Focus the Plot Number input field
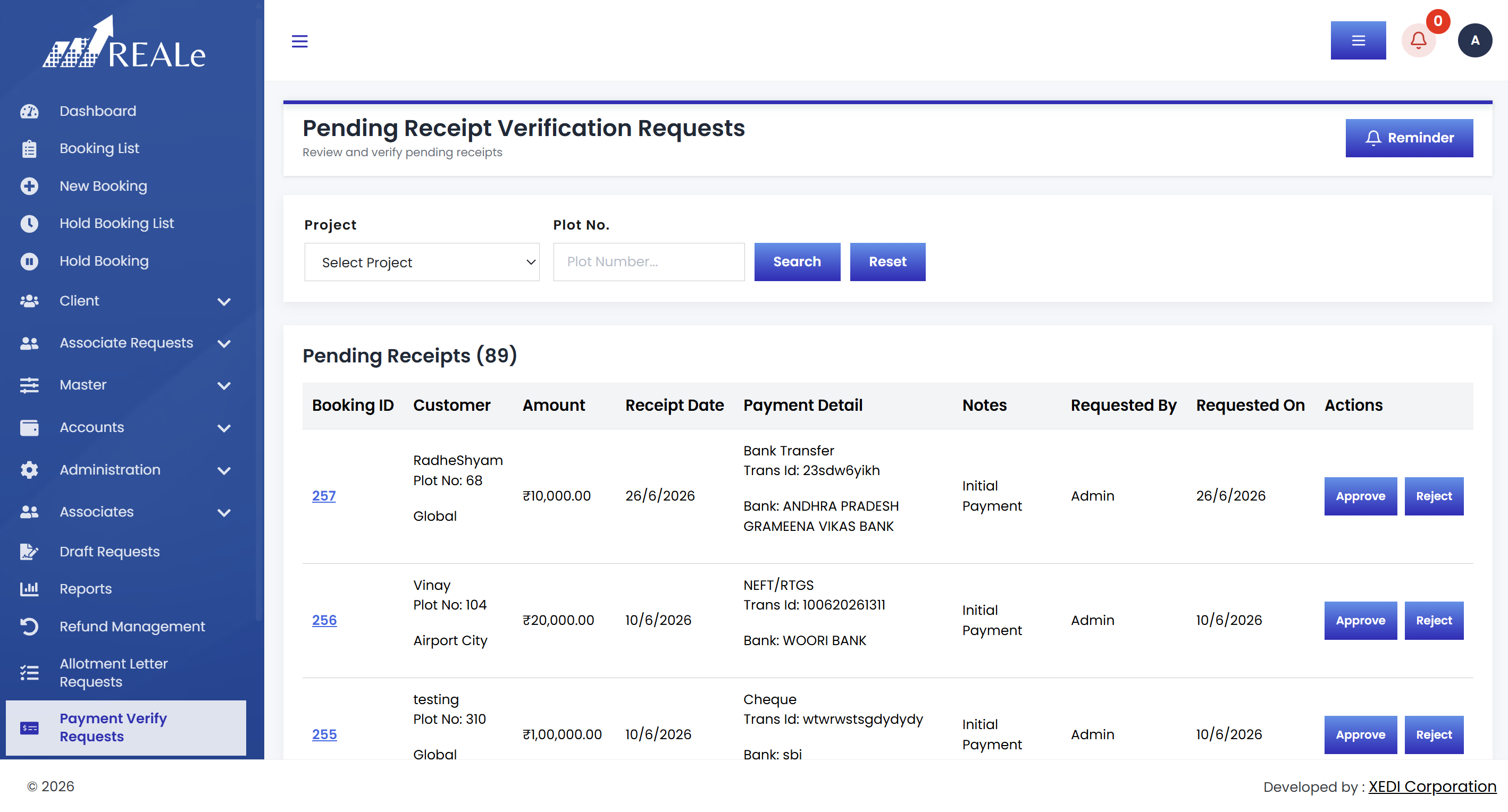This screenshot has width=1508, height=812. (649, 262)
